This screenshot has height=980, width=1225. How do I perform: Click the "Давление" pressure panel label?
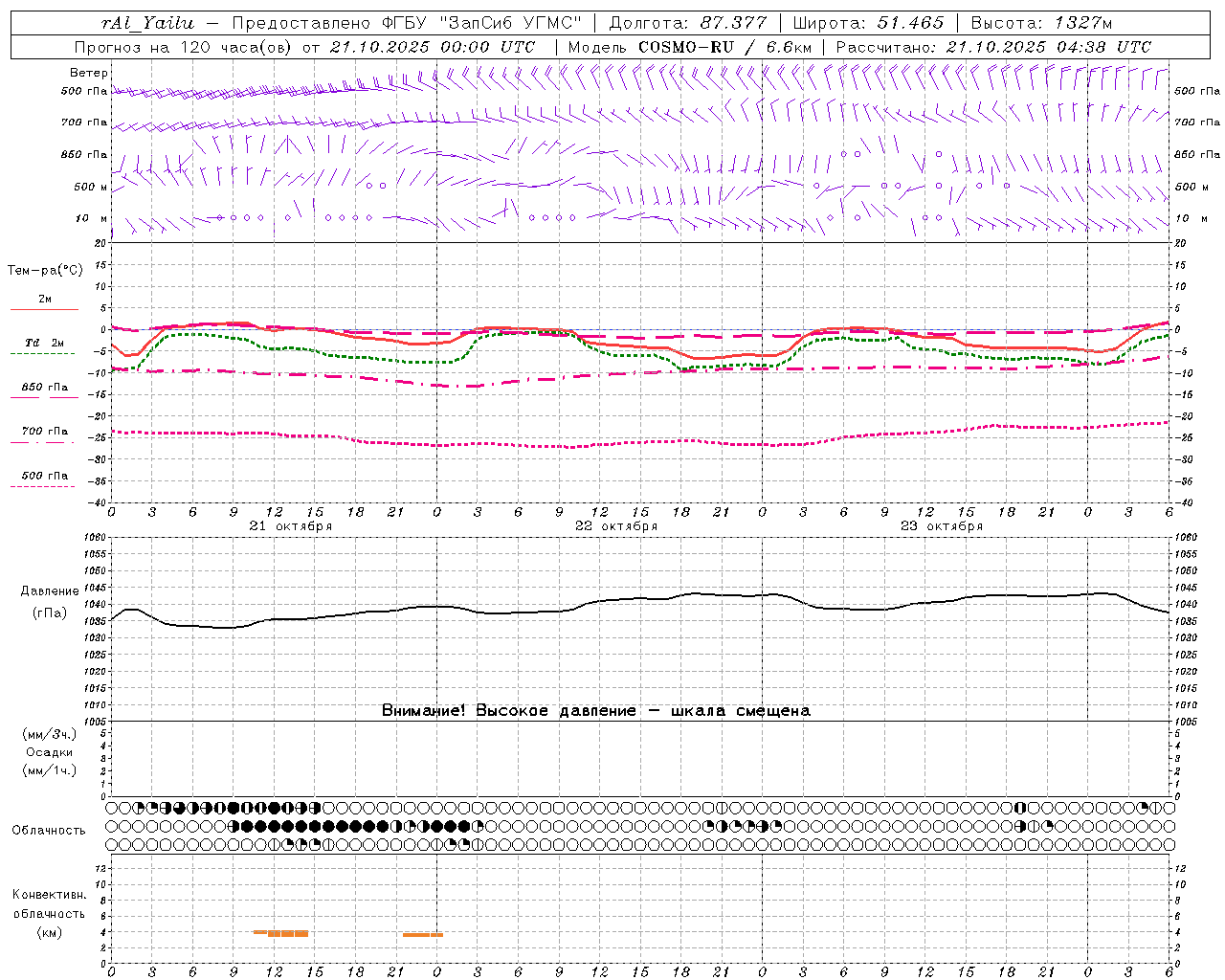click(x=50, y=591)
